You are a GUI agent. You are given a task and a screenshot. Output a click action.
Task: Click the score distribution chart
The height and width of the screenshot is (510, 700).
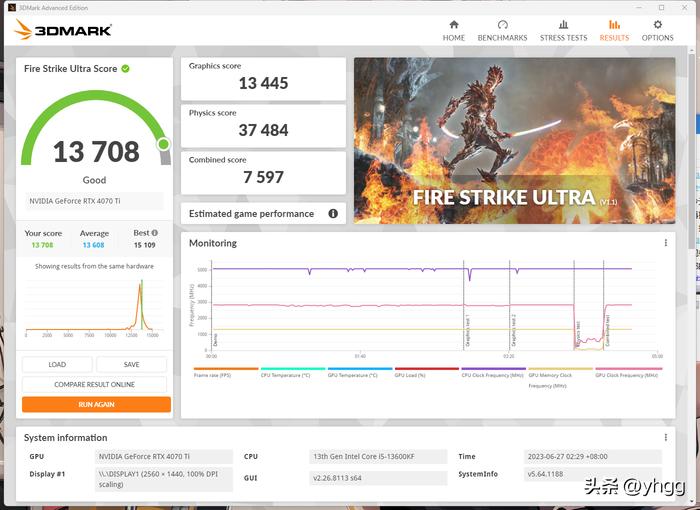coord(93,307)
